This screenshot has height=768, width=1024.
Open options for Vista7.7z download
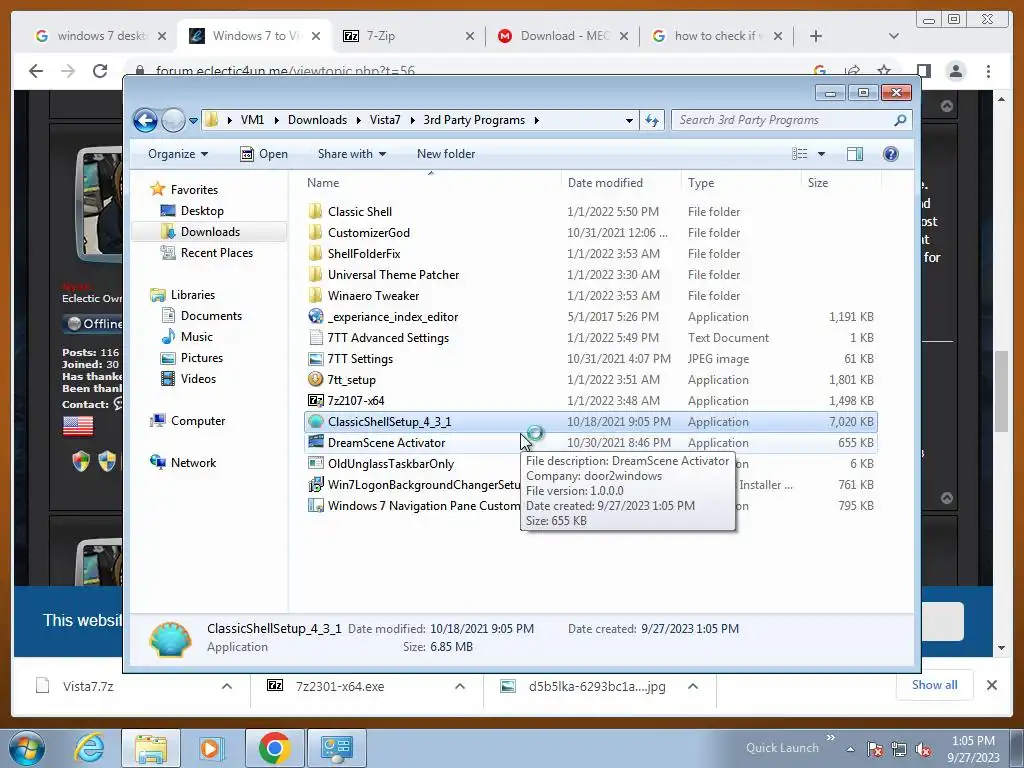[227, 686]
